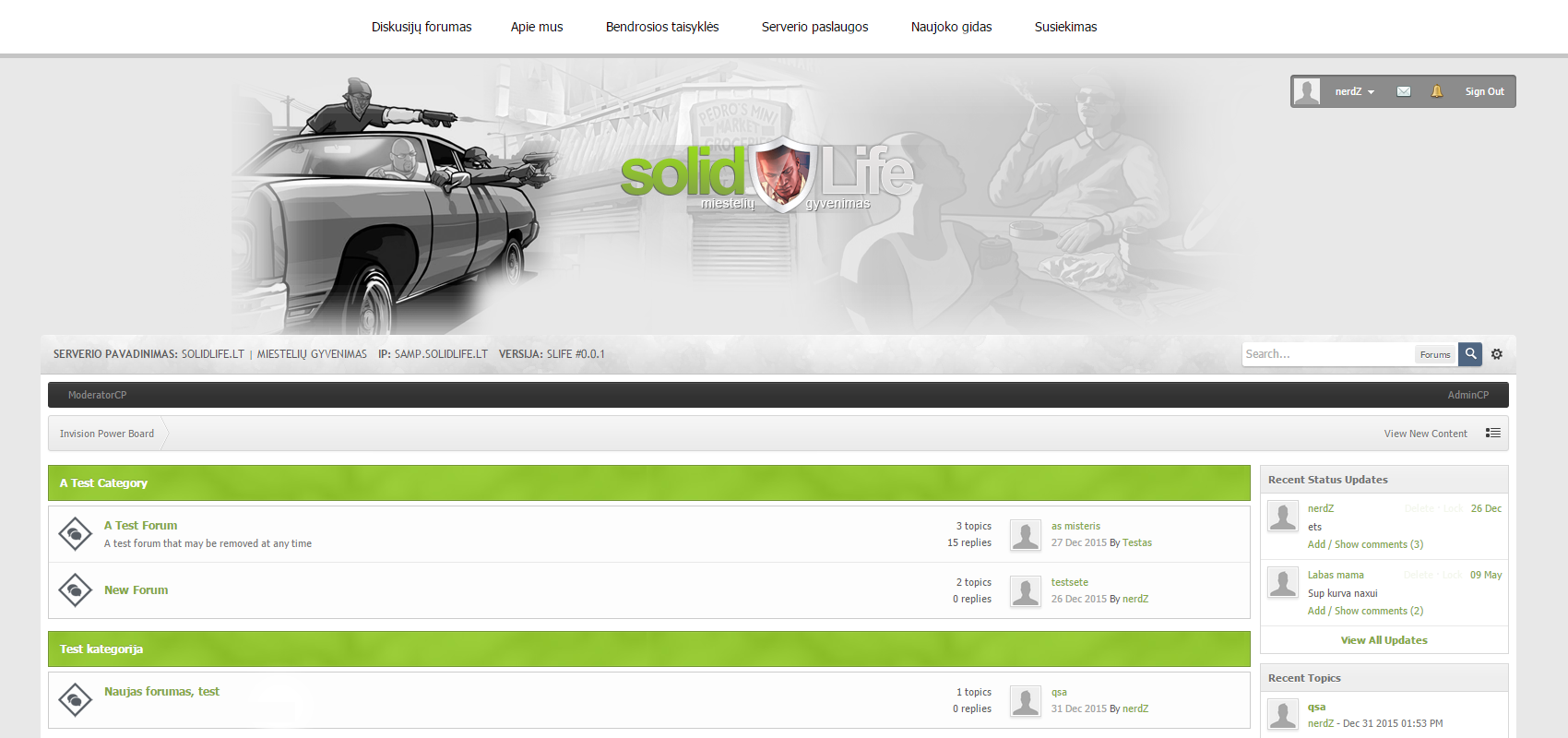Open the testsete last post link
The width and height of the screenshot is (1568, 738).
(x=1070, y=582)
